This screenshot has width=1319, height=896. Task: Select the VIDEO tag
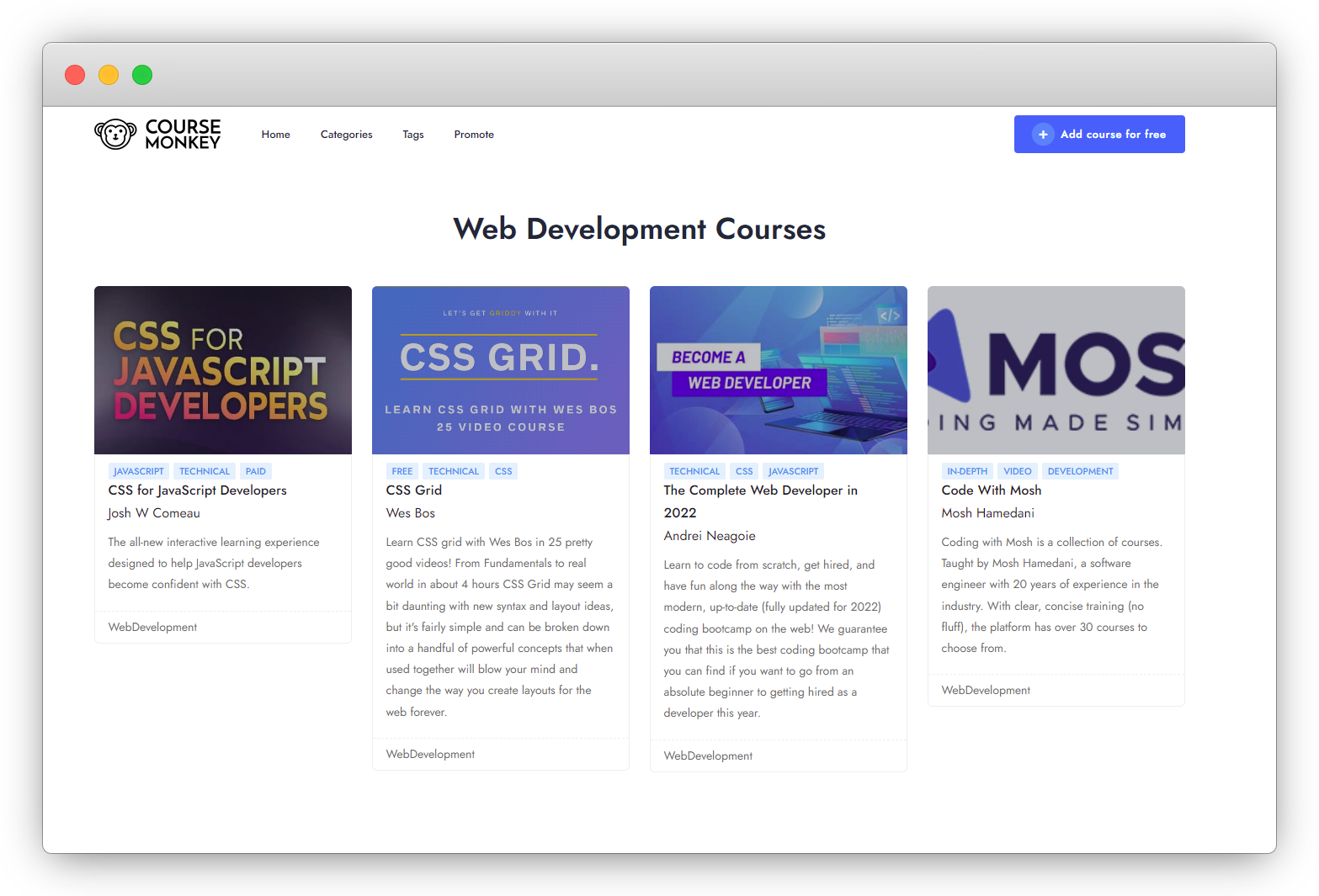1018,471
